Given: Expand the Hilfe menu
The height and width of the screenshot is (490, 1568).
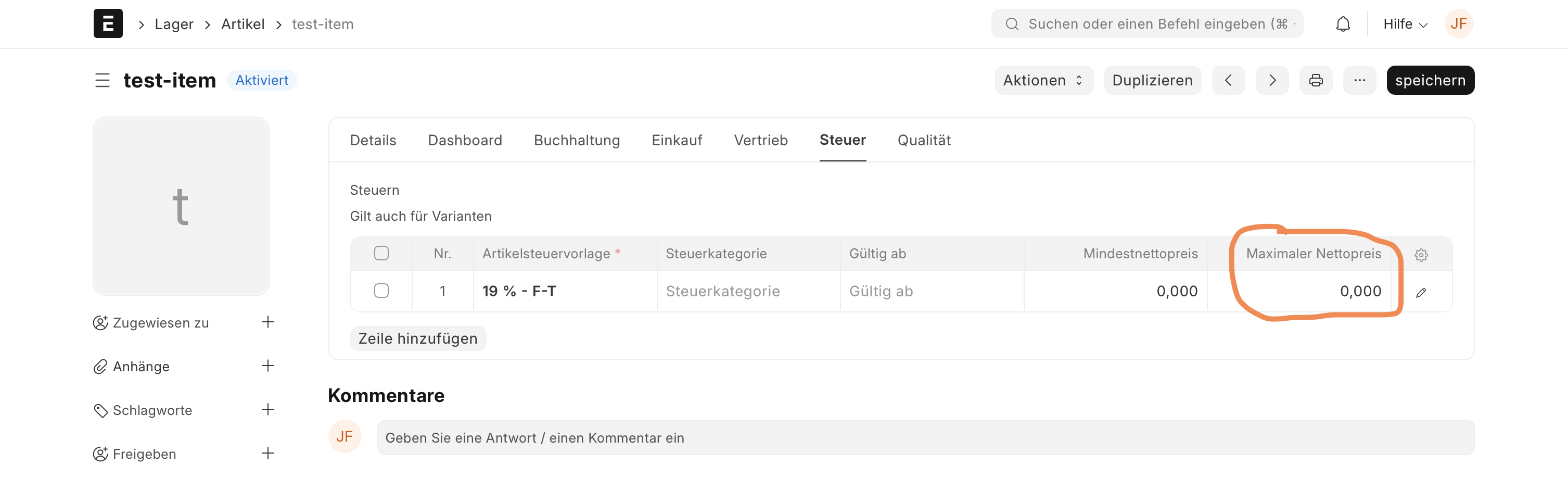Looking at the screenshot, I should 1405,24.
